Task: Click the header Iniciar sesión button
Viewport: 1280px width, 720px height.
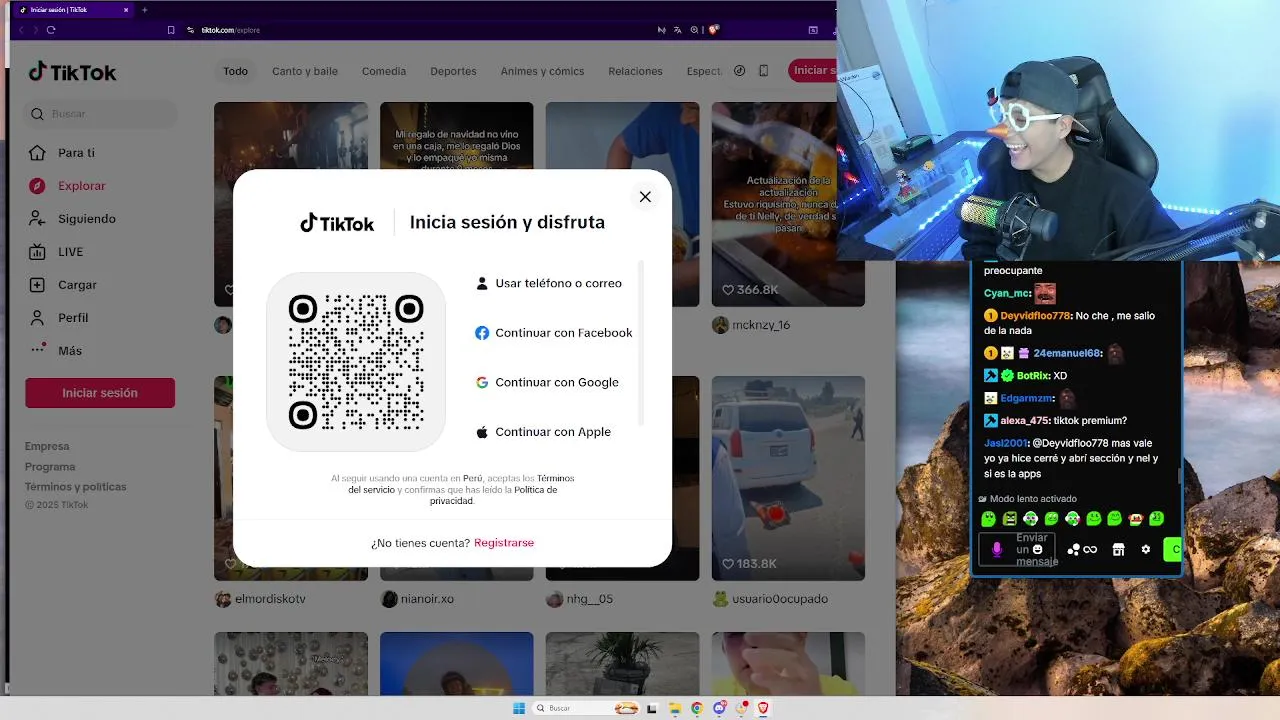Action: (x=813, y=70)
